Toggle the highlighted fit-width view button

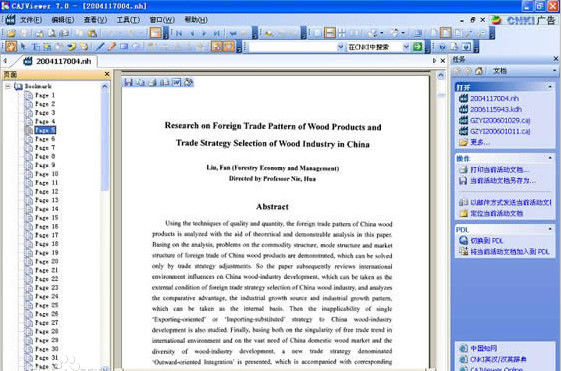click(329, 33)
